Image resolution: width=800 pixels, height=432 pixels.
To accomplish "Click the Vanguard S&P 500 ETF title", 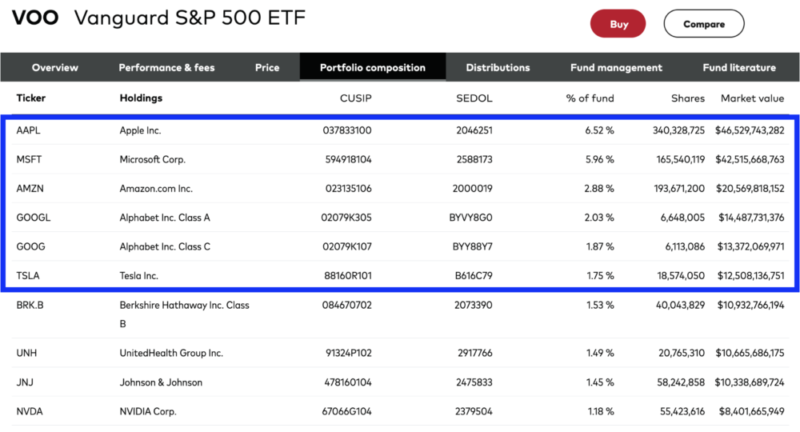I will 190,18.
